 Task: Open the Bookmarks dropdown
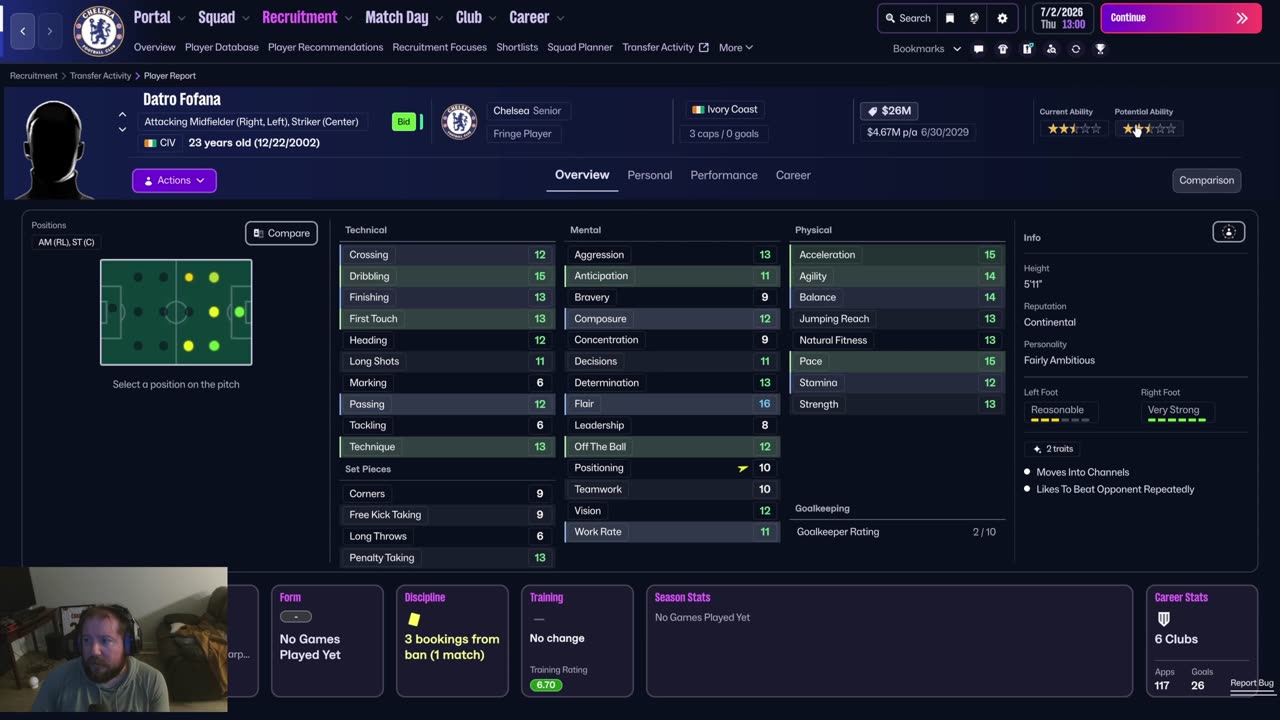click(x=927, y=49)
